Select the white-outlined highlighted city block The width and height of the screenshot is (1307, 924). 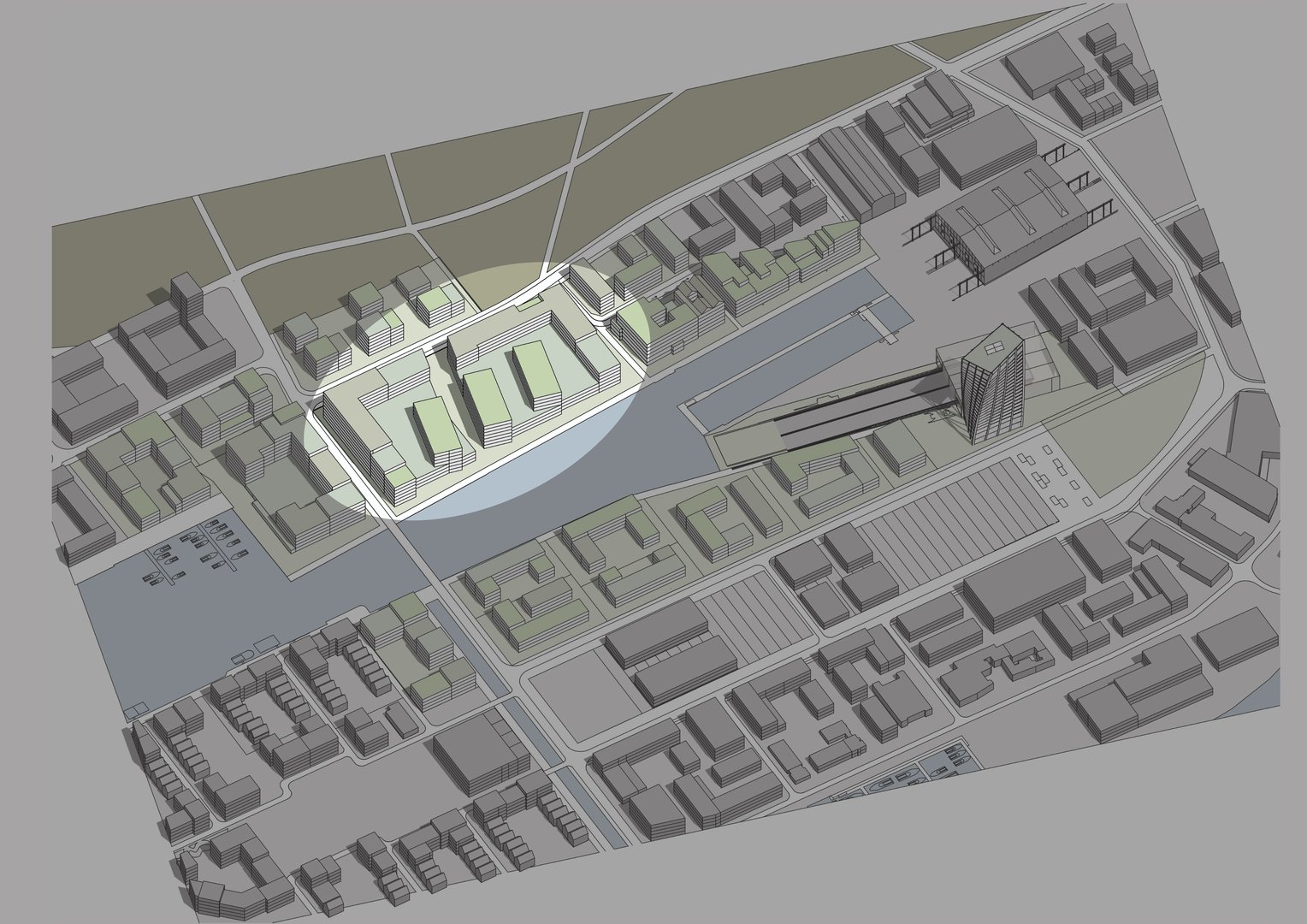click(x=479, y=402)
